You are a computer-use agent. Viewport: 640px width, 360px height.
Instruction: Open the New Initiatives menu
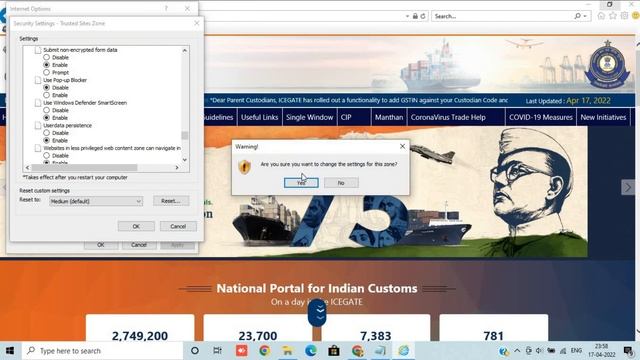[603, 117]
